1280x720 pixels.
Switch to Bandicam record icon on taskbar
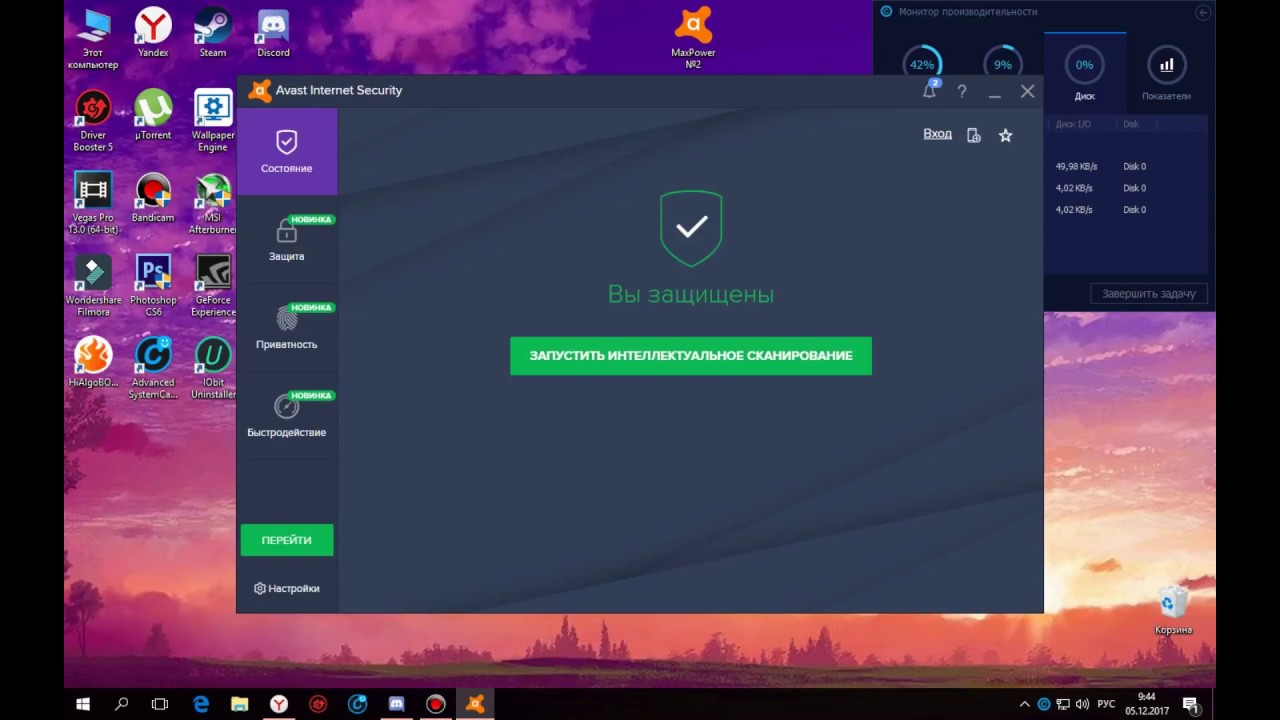pos(436,704)
